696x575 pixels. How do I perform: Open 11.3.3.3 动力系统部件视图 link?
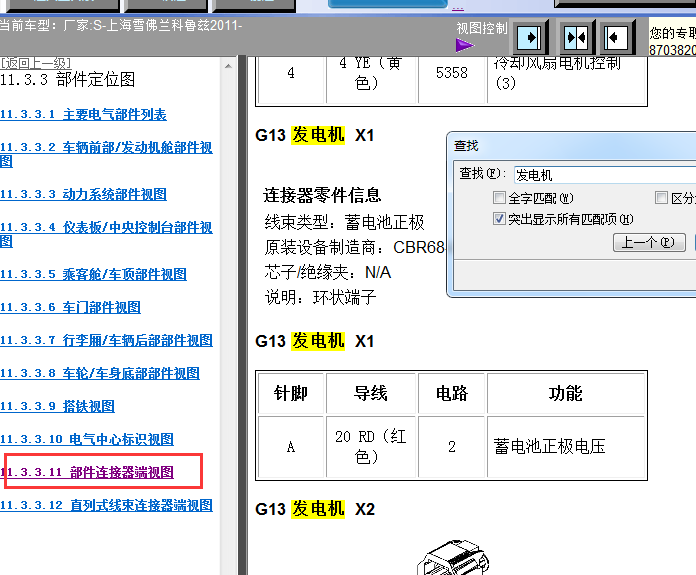pyautogui.click(x=83, y=194)
